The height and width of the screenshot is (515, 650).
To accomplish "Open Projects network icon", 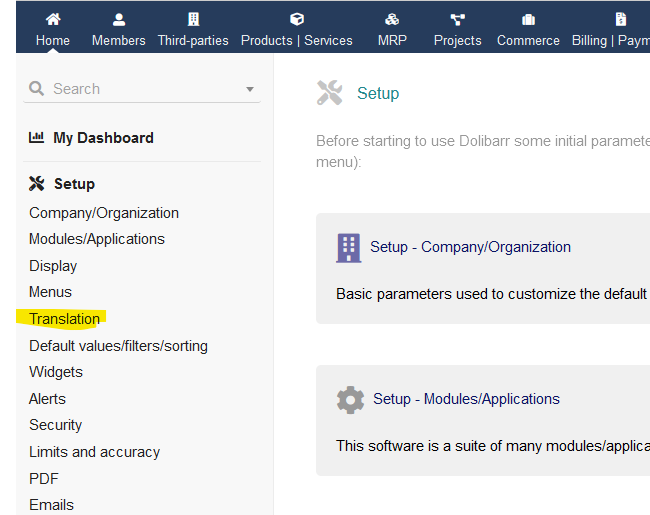I will point(458,19).
